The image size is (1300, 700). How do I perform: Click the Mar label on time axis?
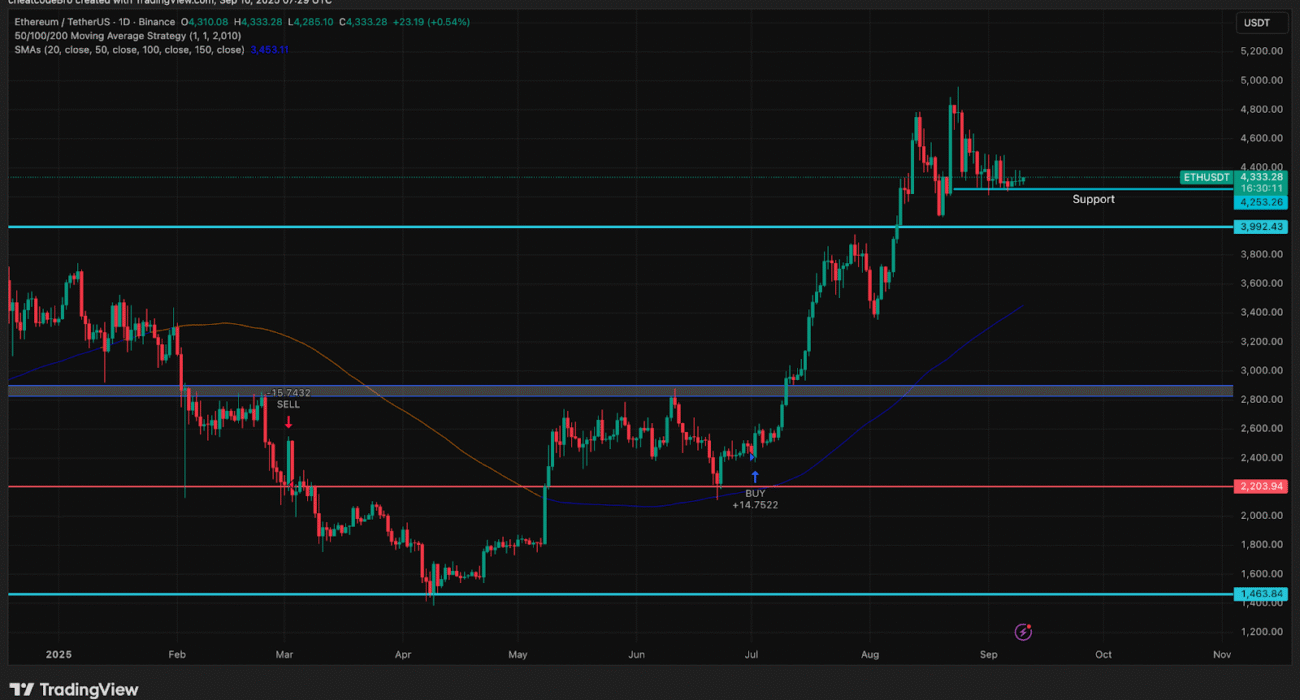(283, 655)
